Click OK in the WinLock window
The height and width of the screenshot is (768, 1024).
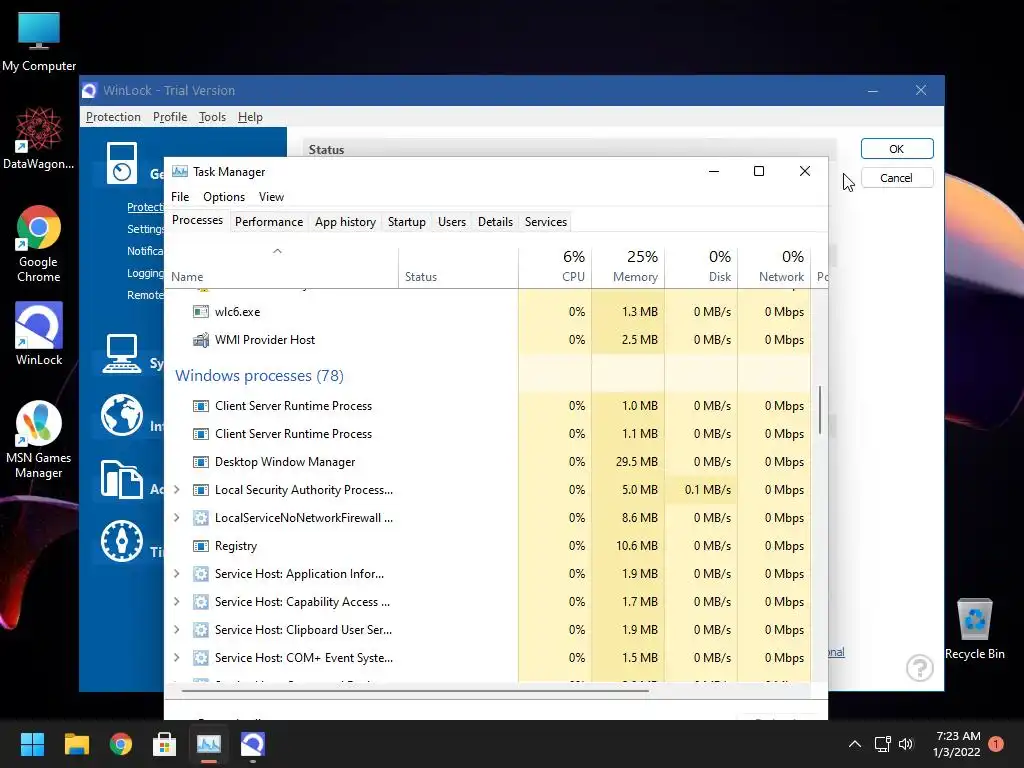[x=897, y=149]
